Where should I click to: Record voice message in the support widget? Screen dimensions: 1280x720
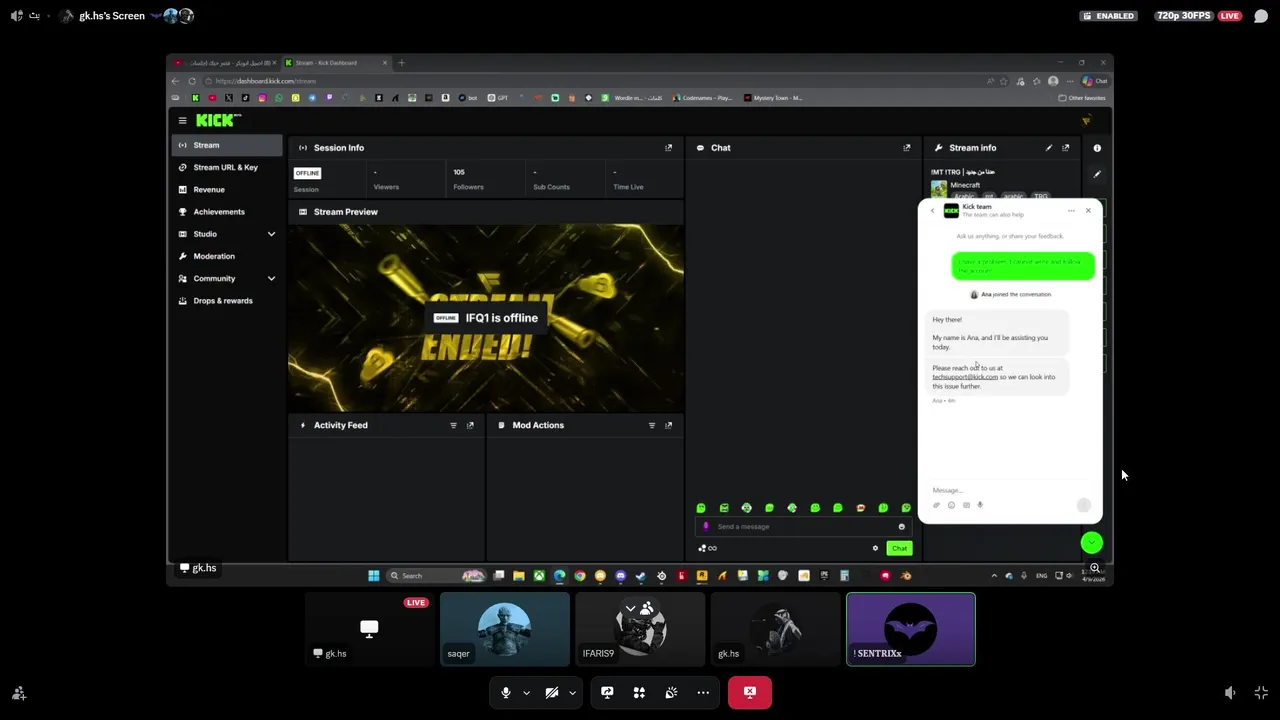980,505
